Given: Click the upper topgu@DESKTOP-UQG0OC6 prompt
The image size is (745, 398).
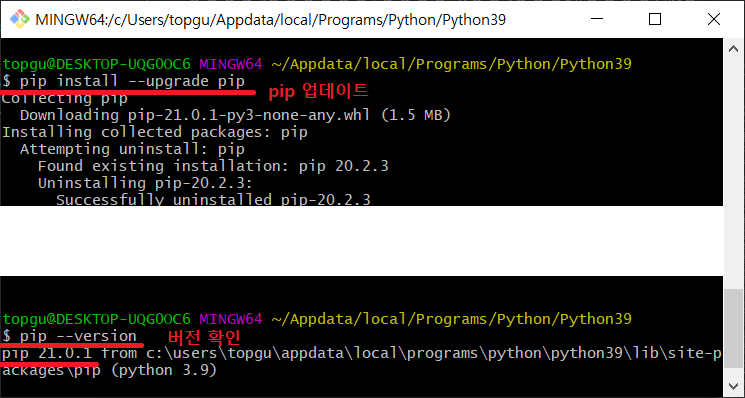Looking at the screenshot, I should click(96, 64).
